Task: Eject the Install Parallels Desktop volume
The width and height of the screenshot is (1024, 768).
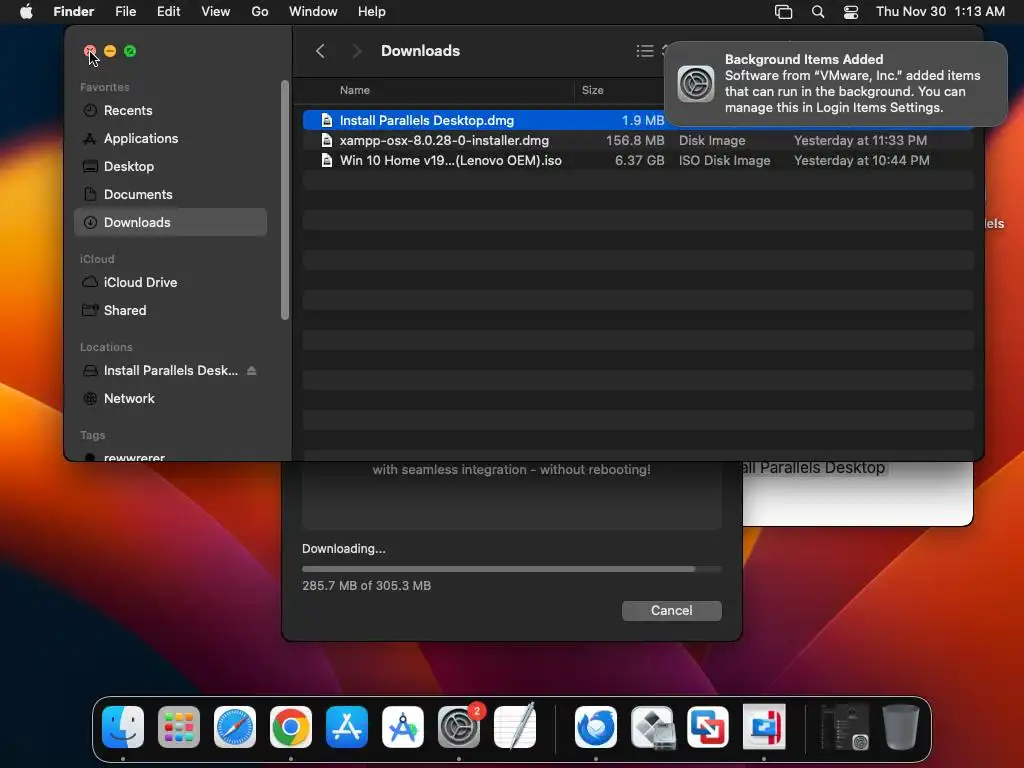Action: (x=251, y=370)
